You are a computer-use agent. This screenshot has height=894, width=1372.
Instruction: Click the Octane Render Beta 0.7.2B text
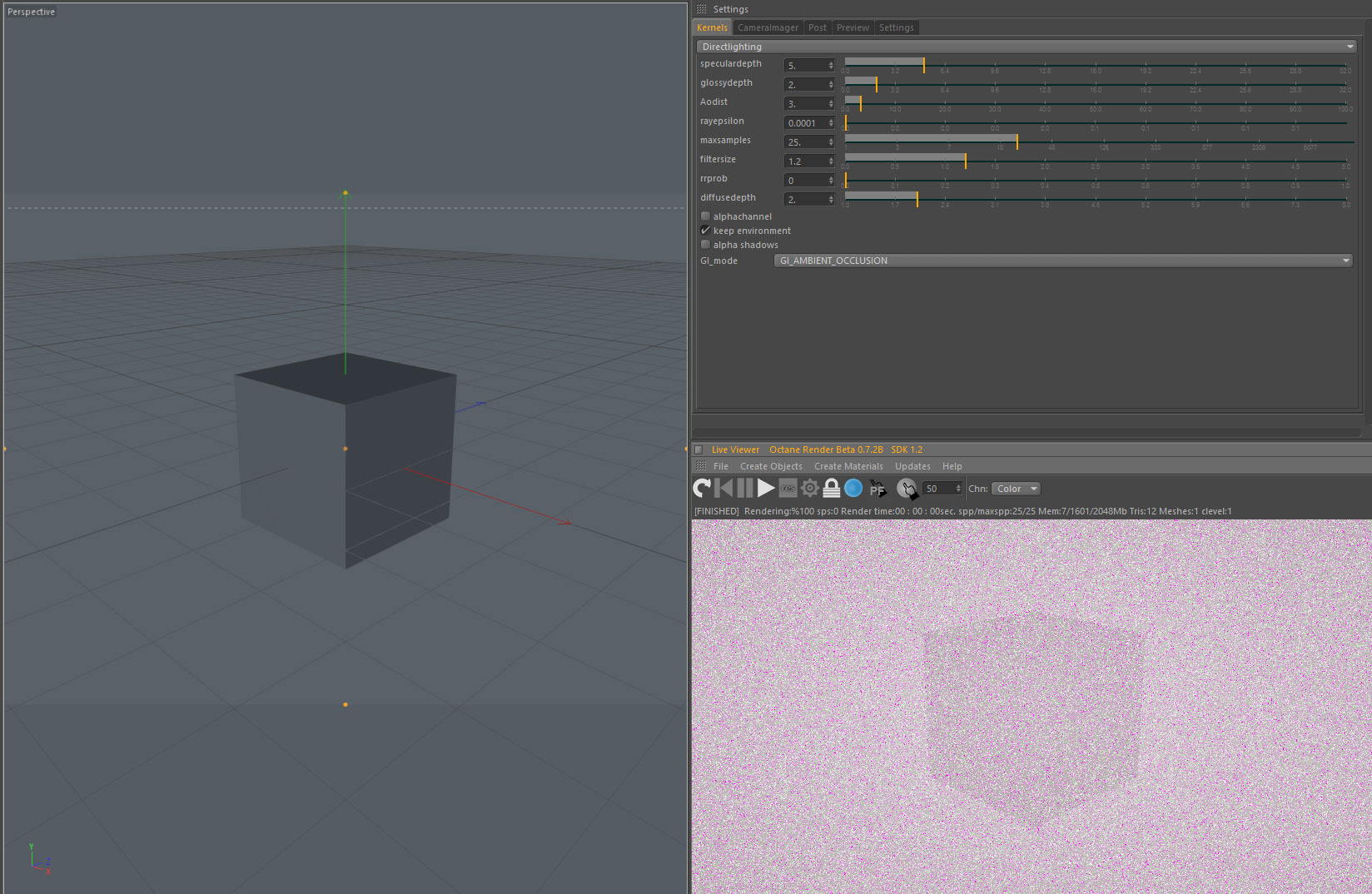(x=826, y=449)
